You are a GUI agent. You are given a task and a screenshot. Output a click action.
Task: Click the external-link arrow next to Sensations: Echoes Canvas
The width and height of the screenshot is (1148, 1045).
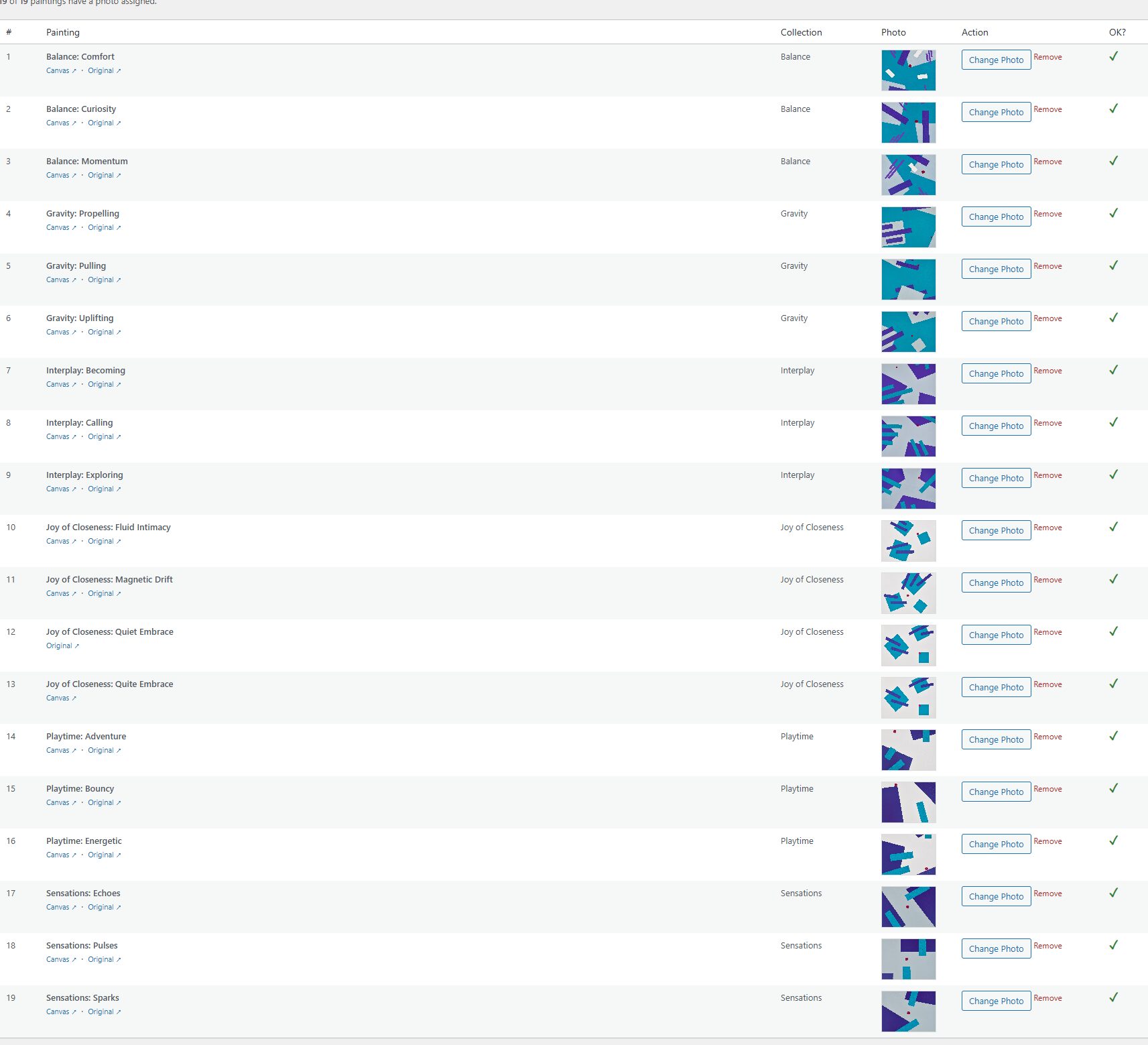point(73,907)
